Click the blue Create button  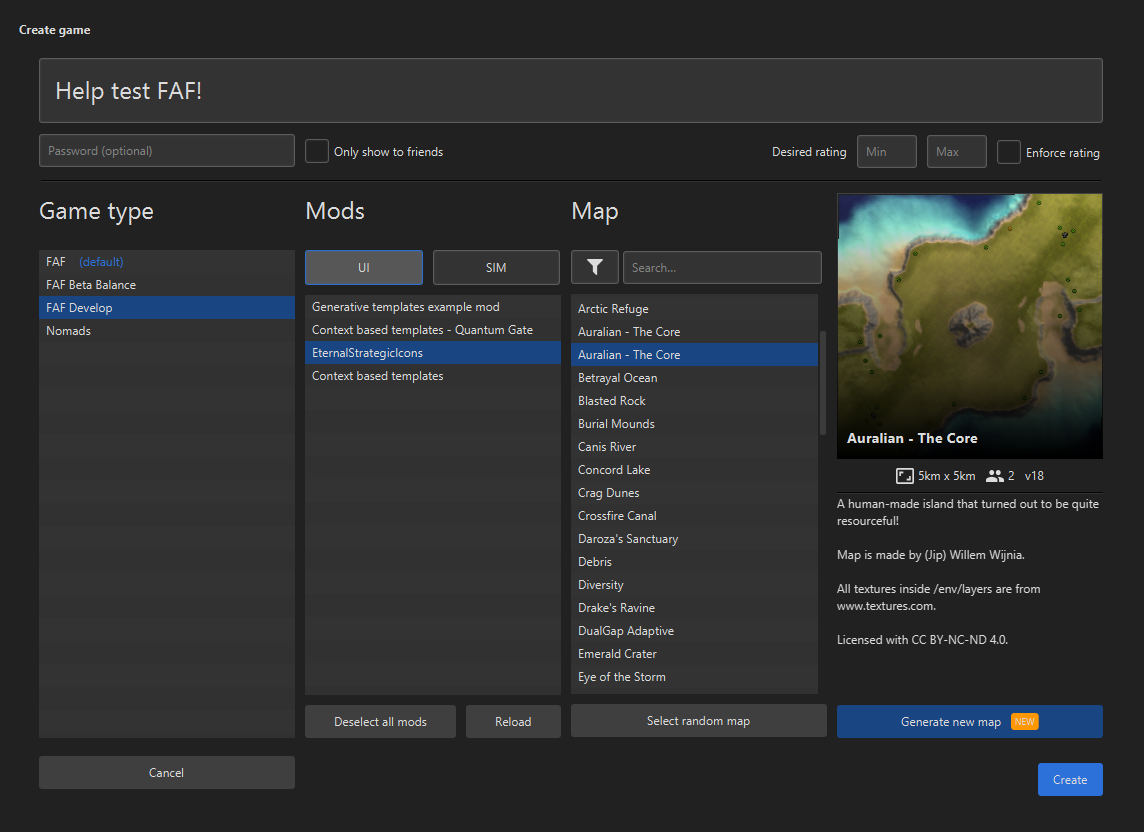point(1070,779)
